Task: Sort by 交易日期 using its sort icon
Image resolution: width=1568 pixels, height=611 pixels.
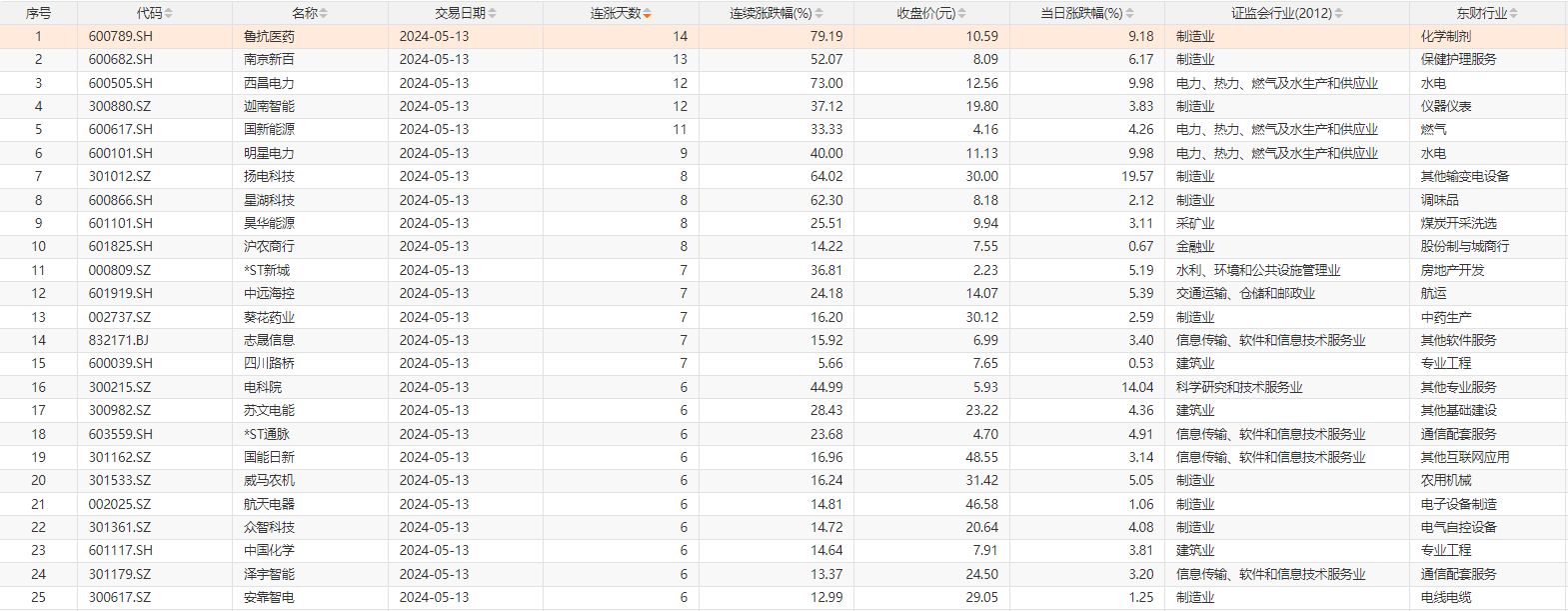Action: click(x=492, y=13)
